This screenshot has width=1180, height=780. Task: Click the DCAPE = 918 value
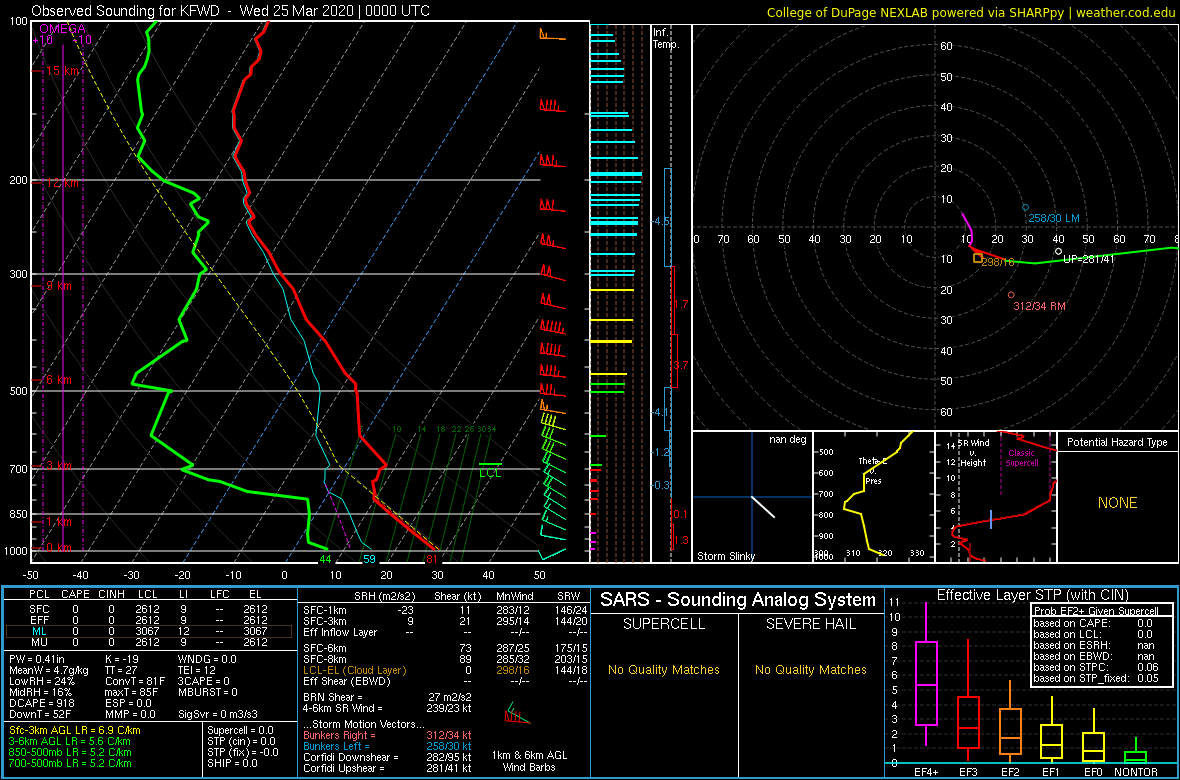[x=40, y=702]
